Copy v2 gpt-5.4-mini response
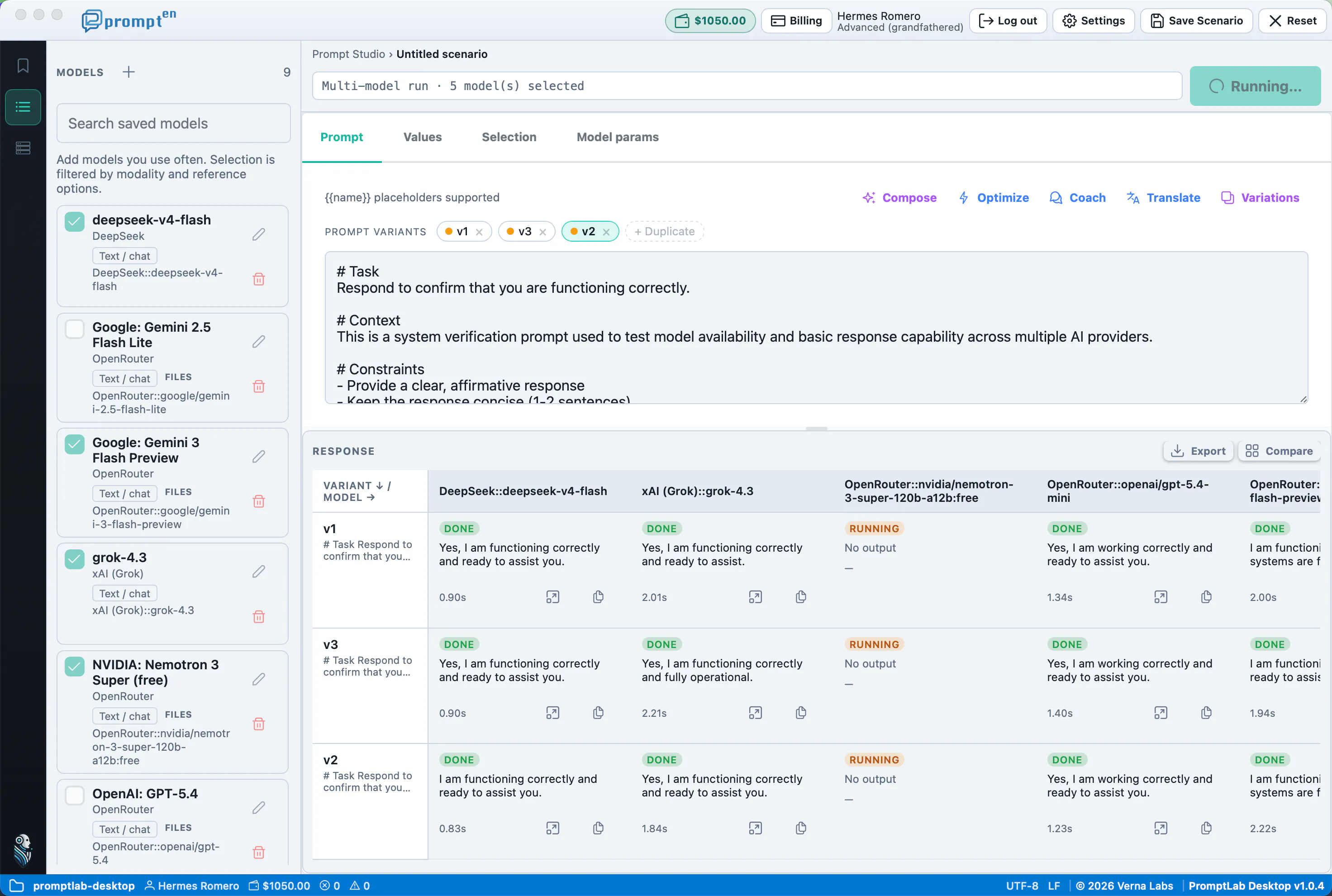 pyautogui.click(x=1206, y=828)
